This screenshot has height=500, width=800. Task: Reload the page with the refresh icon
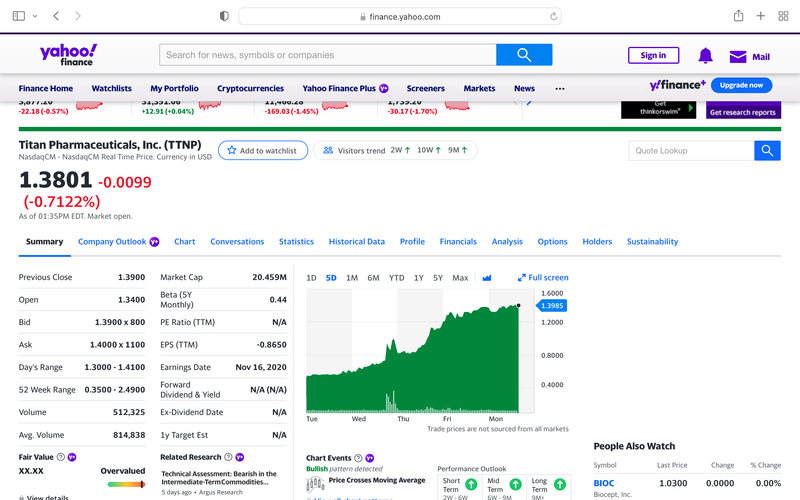pyautogui.click(x=553, y=16)
